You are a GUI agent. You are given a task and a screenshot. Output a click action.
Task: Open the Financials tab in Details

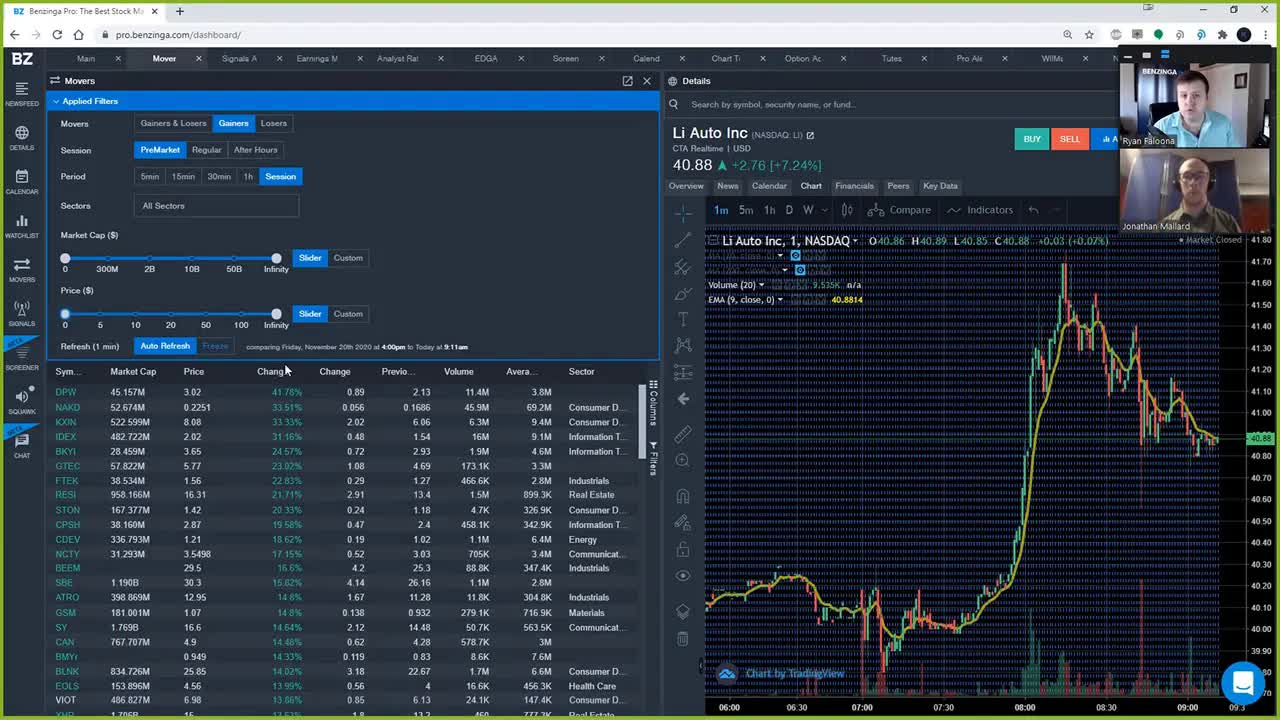[854, 186]
